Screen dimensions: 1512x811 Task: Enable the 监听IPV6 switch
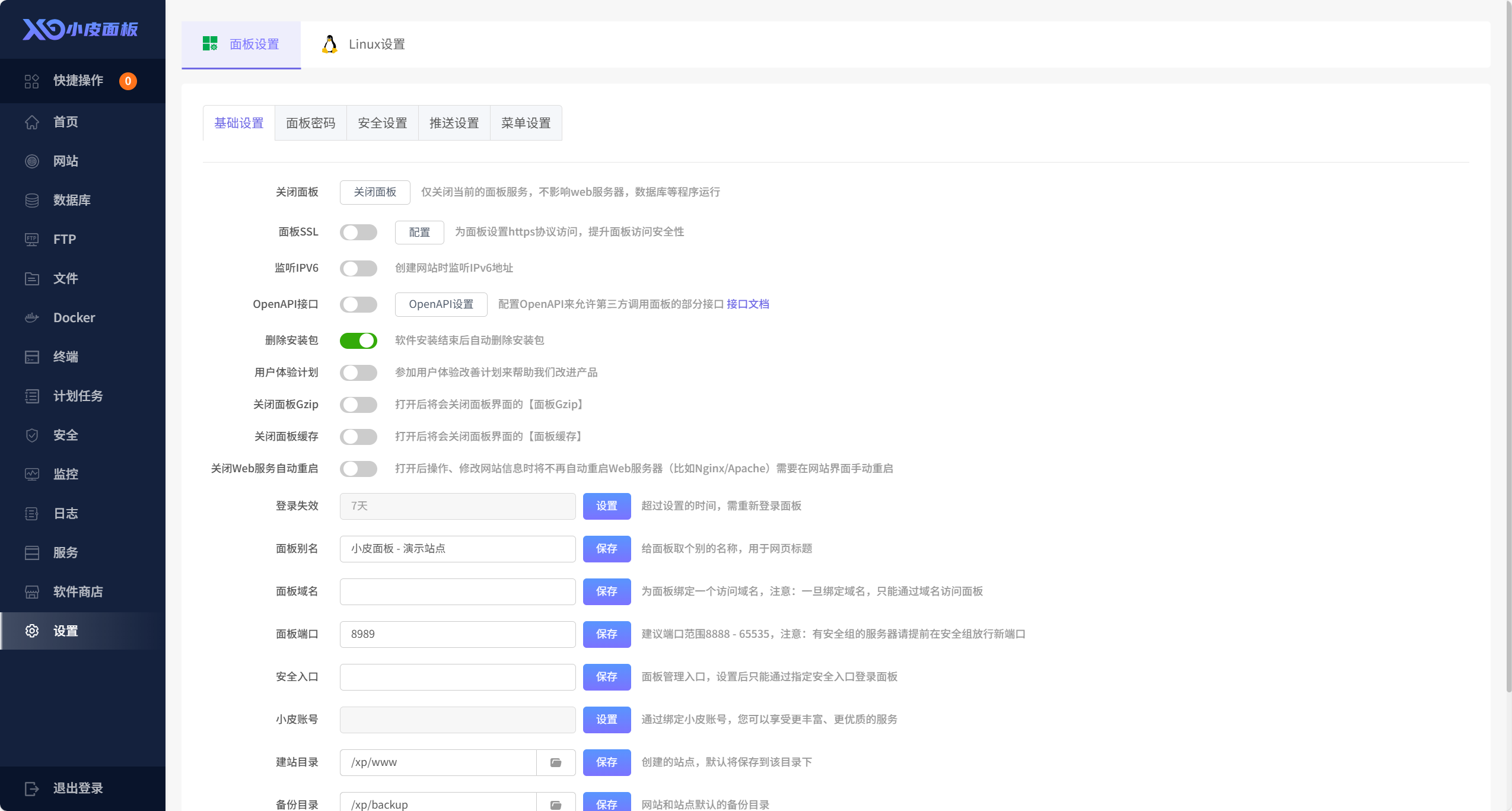(x=358, y=268)
